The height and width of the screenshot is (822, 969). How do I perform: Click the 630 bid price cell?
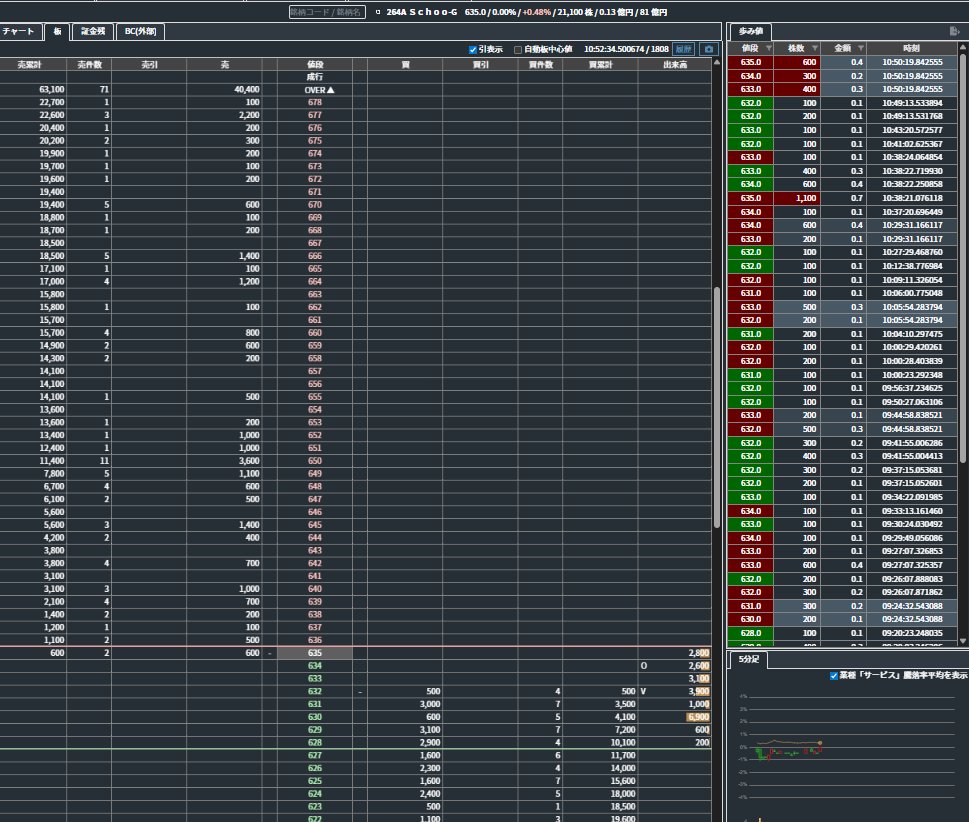point(315,717)
